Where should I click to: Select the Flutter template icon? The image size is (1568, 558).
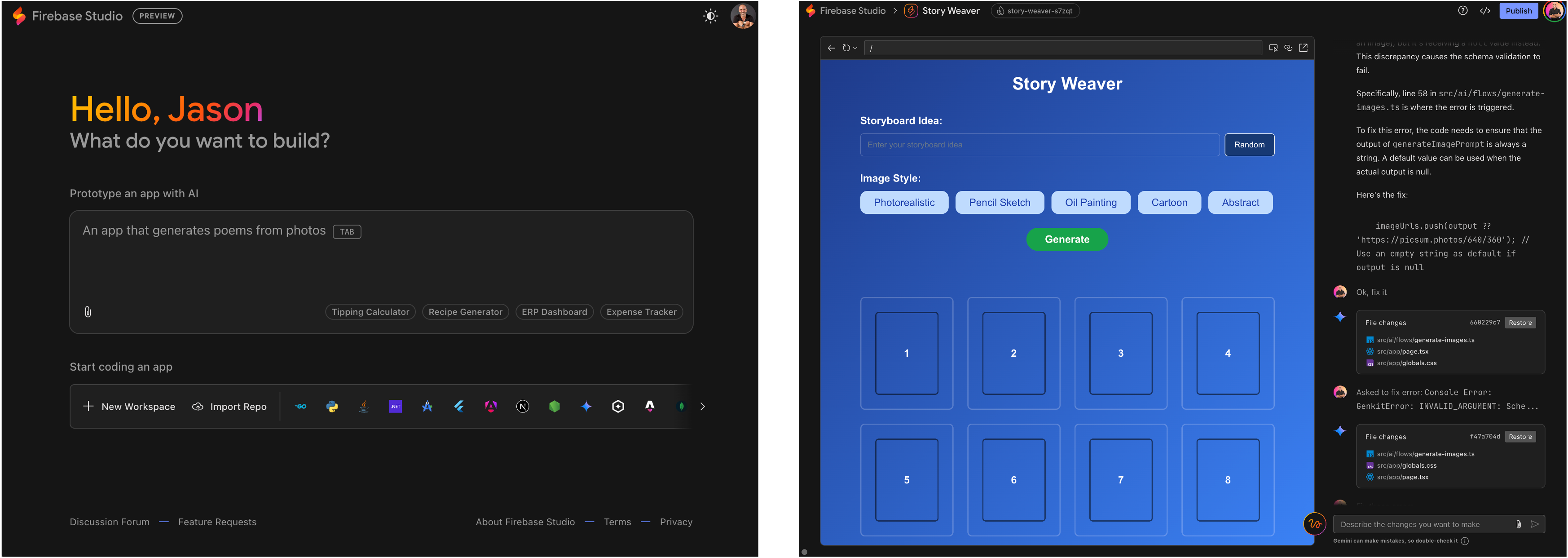pyautogui.click(x=459, y=406)
